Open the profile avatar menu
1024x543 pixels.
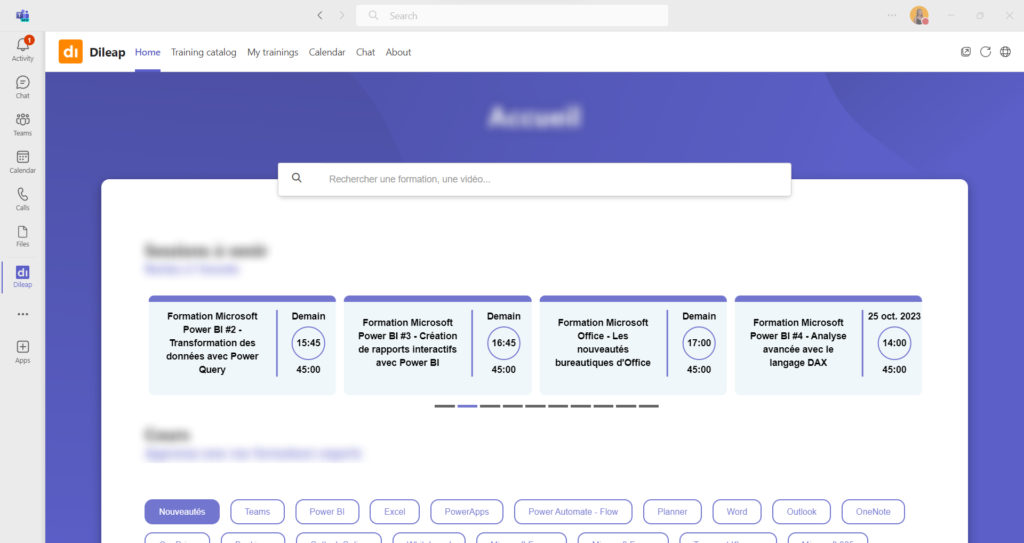click(918, 15)
